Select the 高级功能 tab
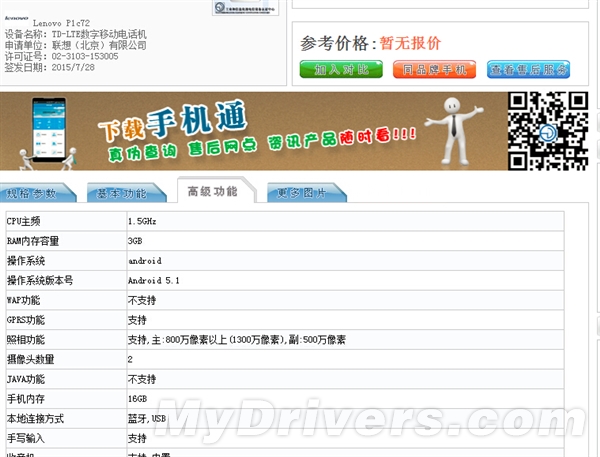This screenshot has width=600, height=457. (x=214, y=191)
